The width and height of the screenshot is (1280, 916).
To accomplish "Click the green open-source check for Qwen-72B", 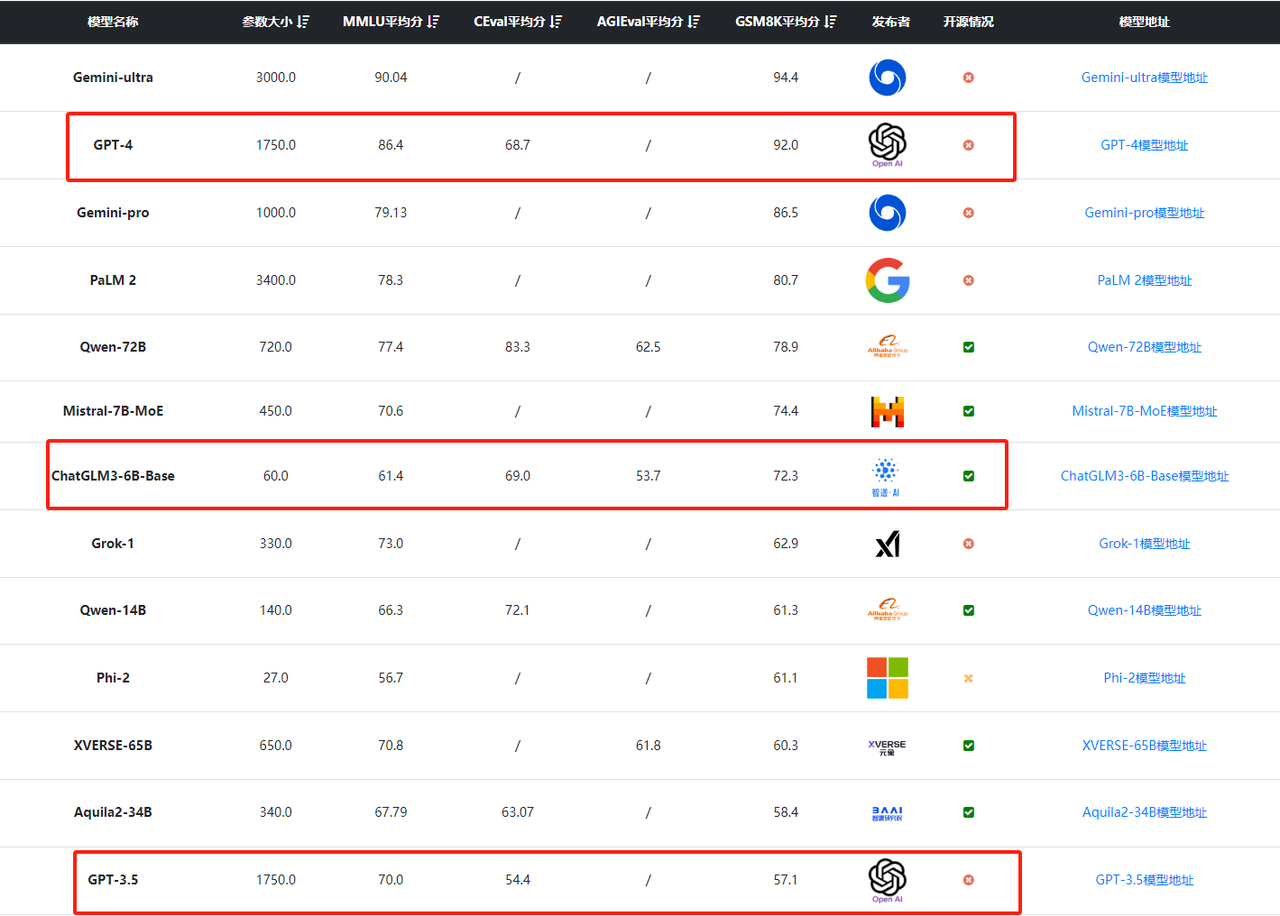I will click(x=968, y=347).
